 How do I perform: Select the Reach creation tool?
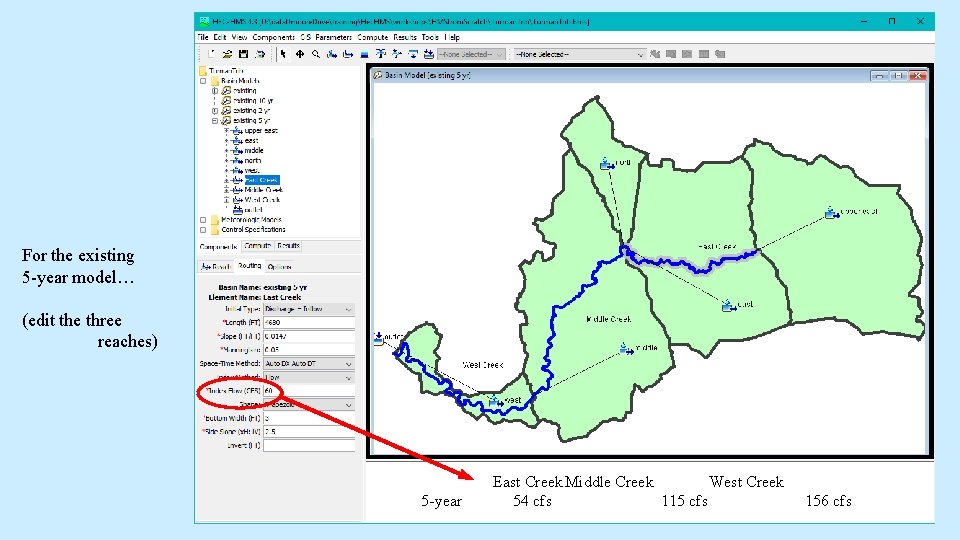pos(348,54)
